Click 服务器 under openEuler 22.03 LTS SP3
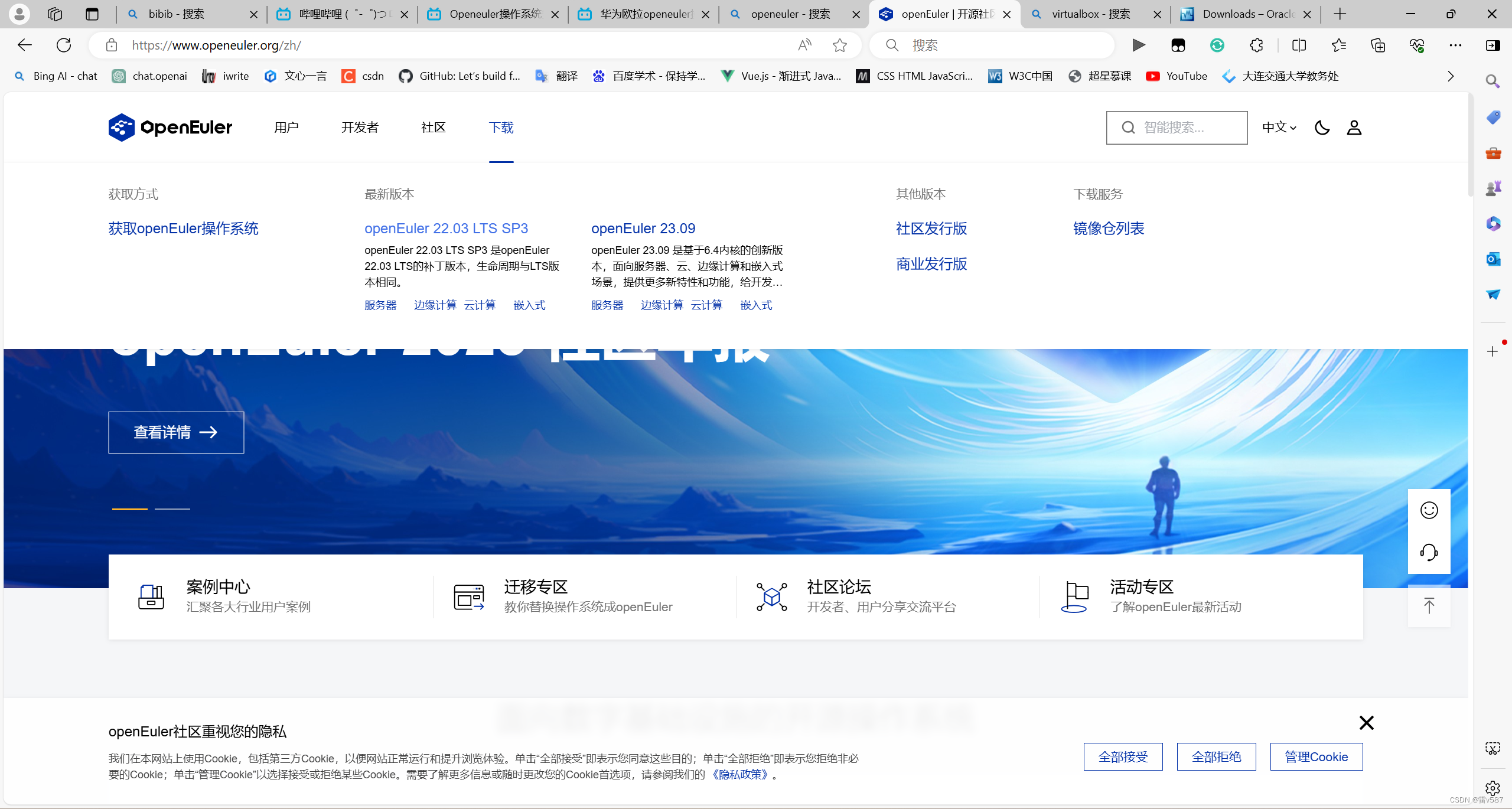Image resolution: width=1512 pixels, height=809 pixels. [x=380, y=305]
